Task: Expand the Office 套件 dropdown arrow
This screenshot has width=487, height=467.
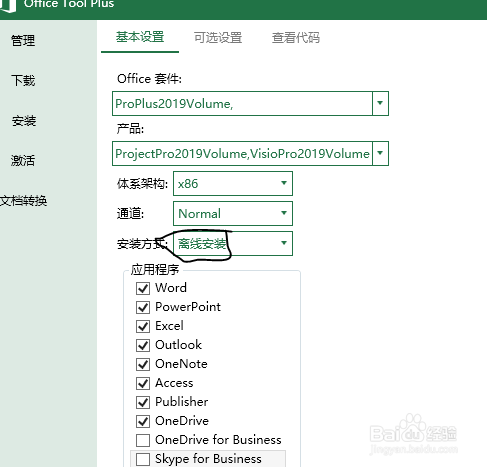Action: click(x=380, y=103)
